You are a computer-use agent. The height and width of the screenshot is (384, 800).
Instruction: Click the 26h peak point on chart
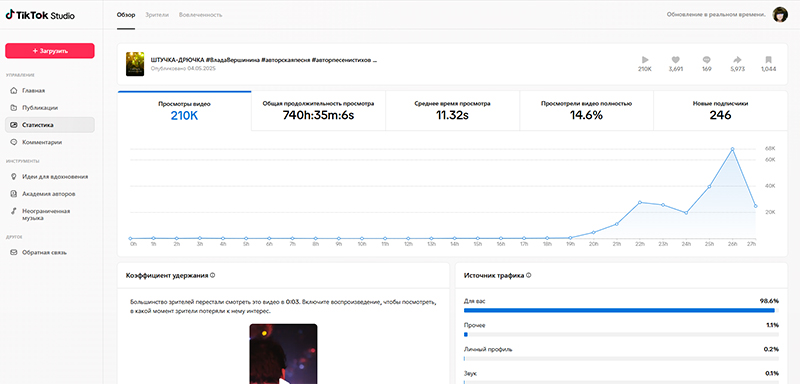point(732,149)
